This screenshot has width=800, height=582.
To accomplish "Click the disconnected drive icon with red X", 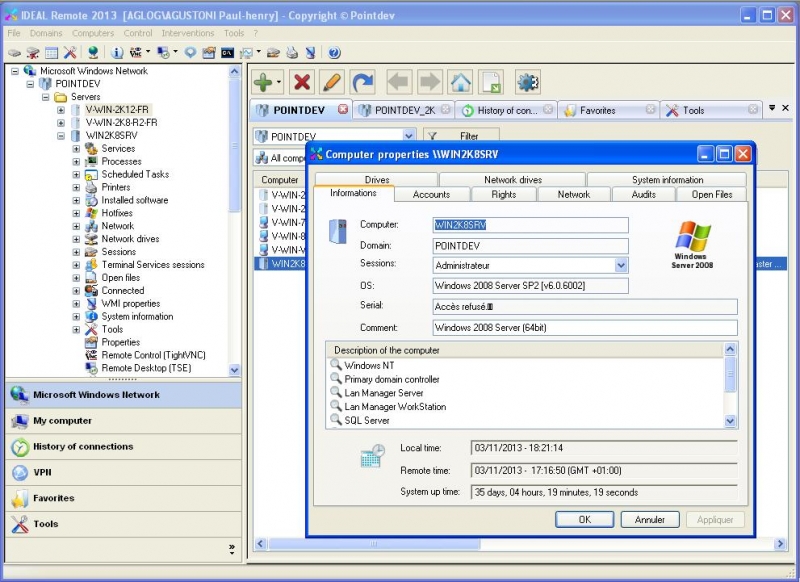I will click(33, 53).
